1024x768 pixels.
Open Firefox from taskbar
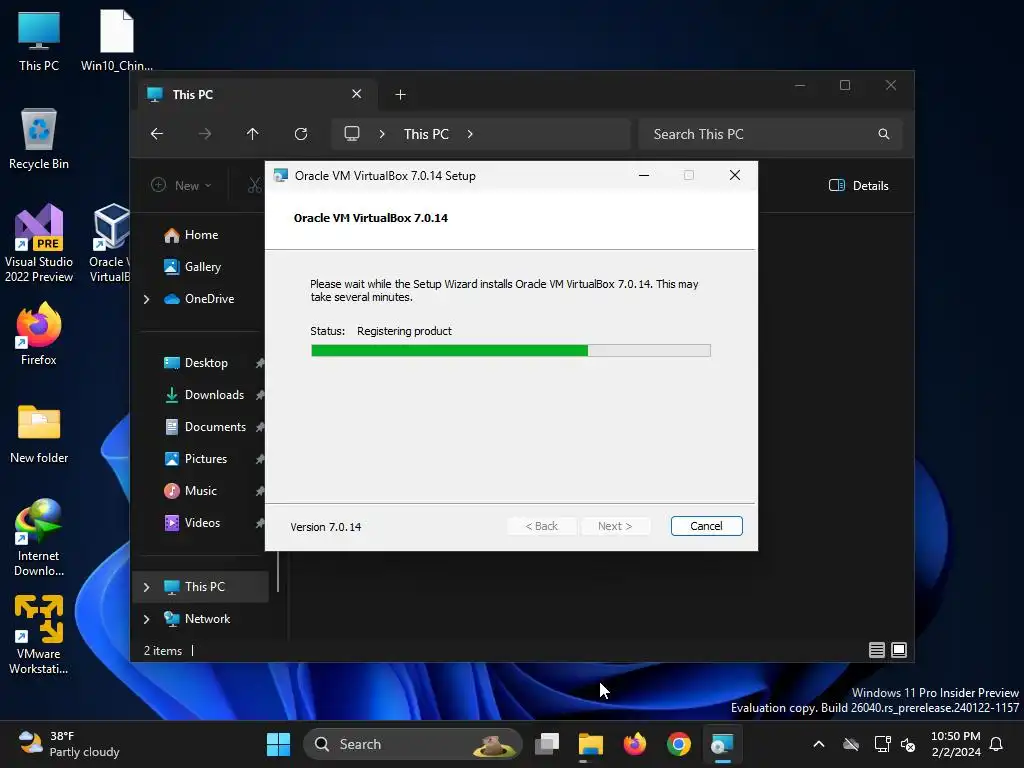[x=634, y=744]
